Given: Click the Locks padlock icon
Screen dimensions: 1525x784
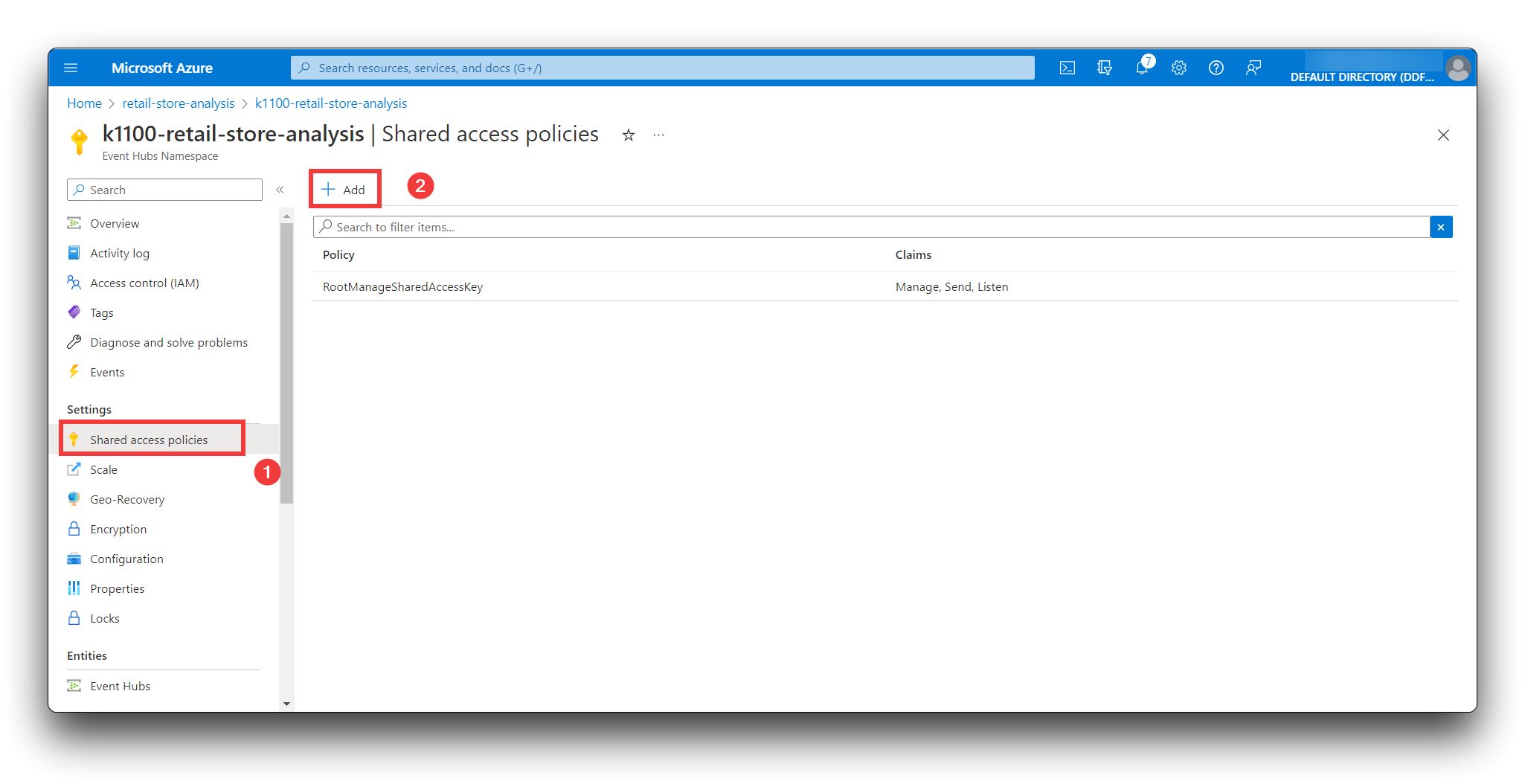Looking at the screenshot, I should point(74,618).
